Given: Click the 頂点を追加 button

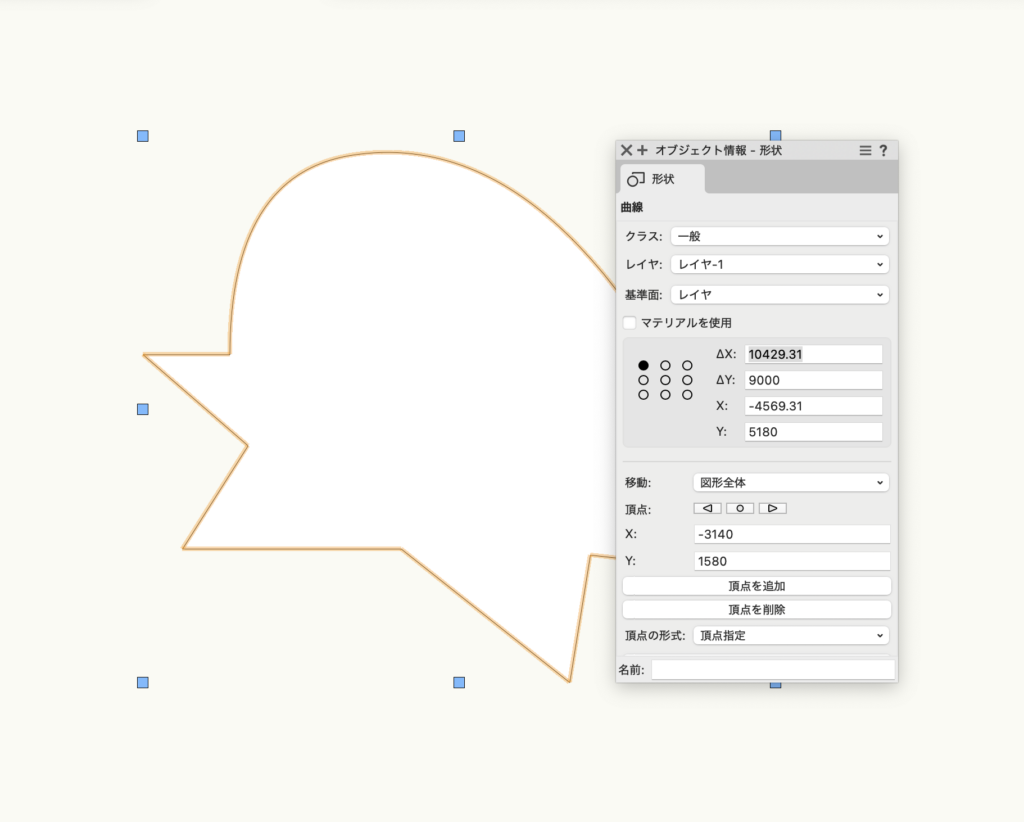Looking at the screenshot, I should pyautogui.click(x=756, y=586).
